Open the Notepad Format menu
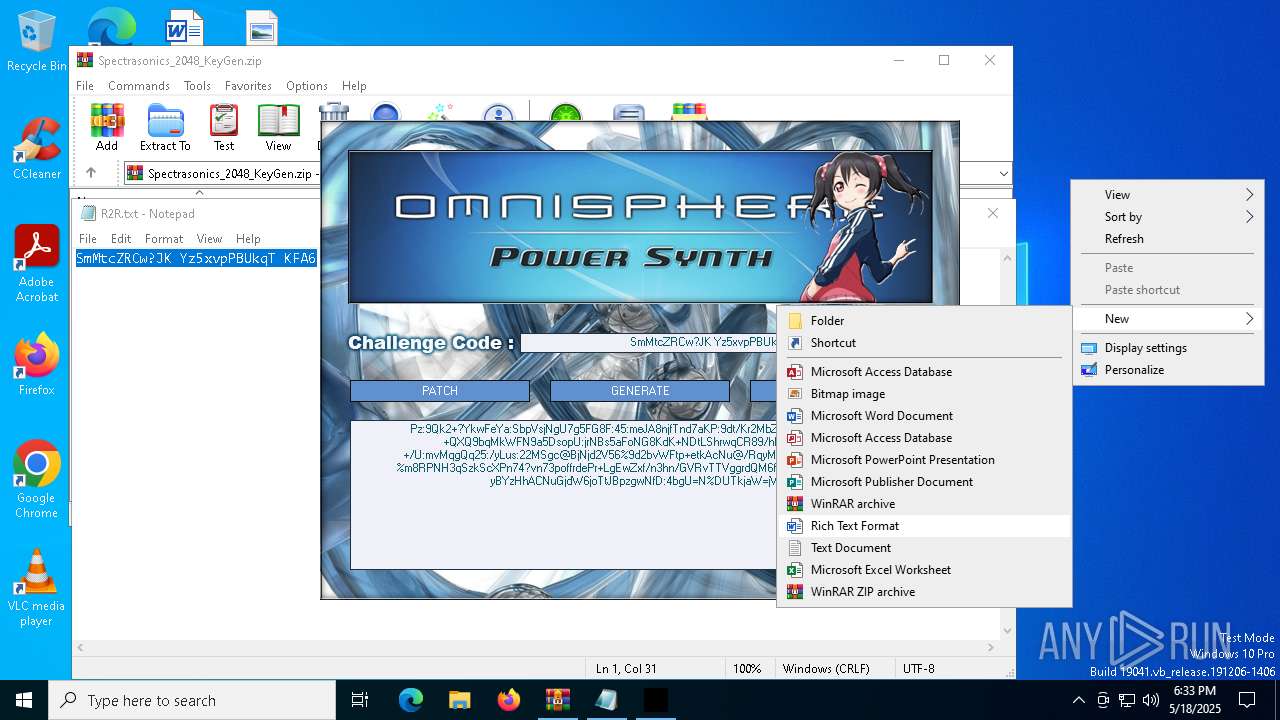Viewport: 1280px width, 720px height. [164, 239]
